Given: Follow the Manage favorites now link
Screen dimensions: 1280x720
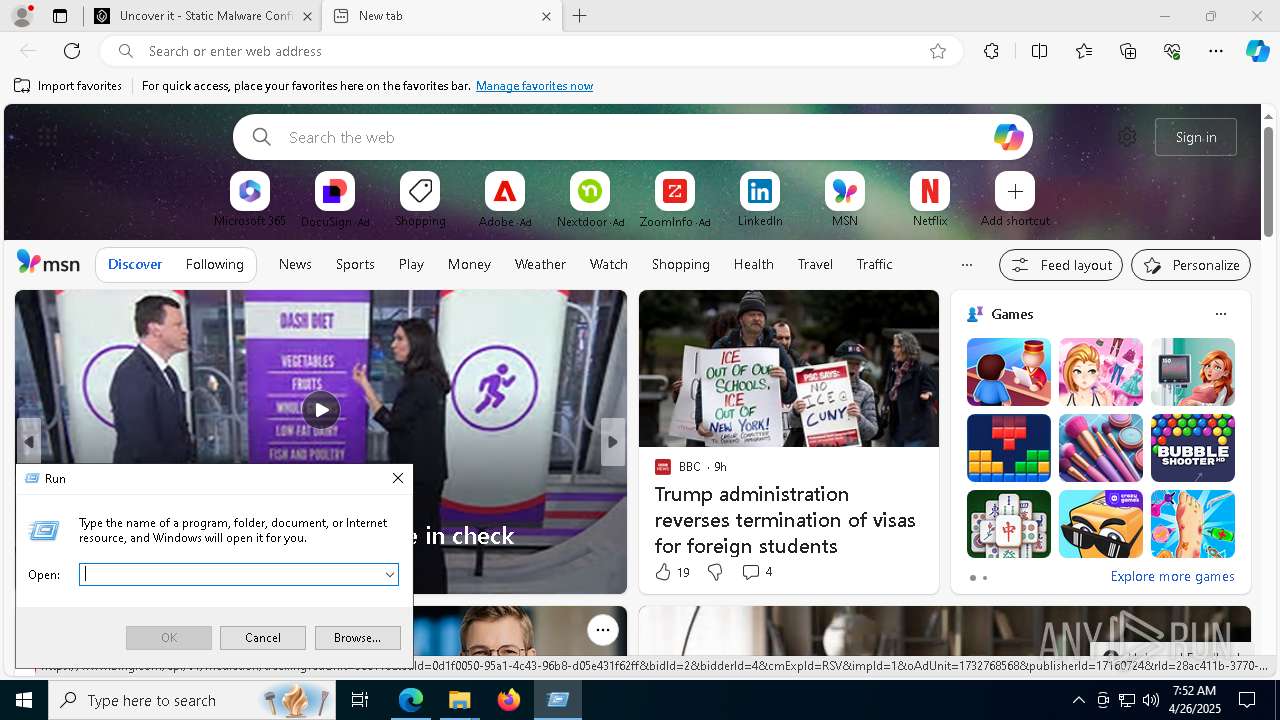Looking at the screenshot, I should point(534,86).
